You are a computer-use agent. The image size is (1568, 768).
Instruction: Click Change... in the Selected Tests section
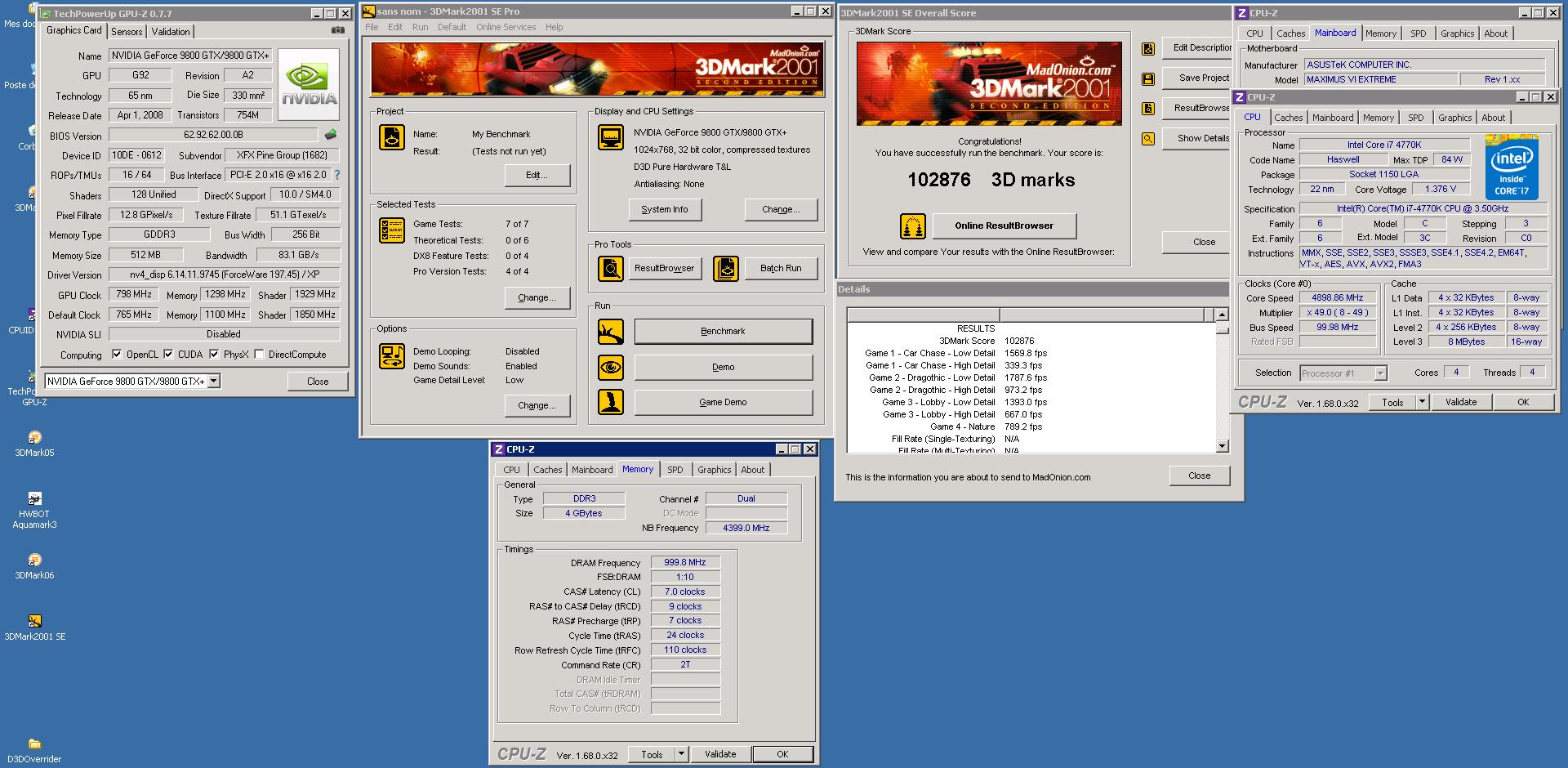click(x=537, y=297)
